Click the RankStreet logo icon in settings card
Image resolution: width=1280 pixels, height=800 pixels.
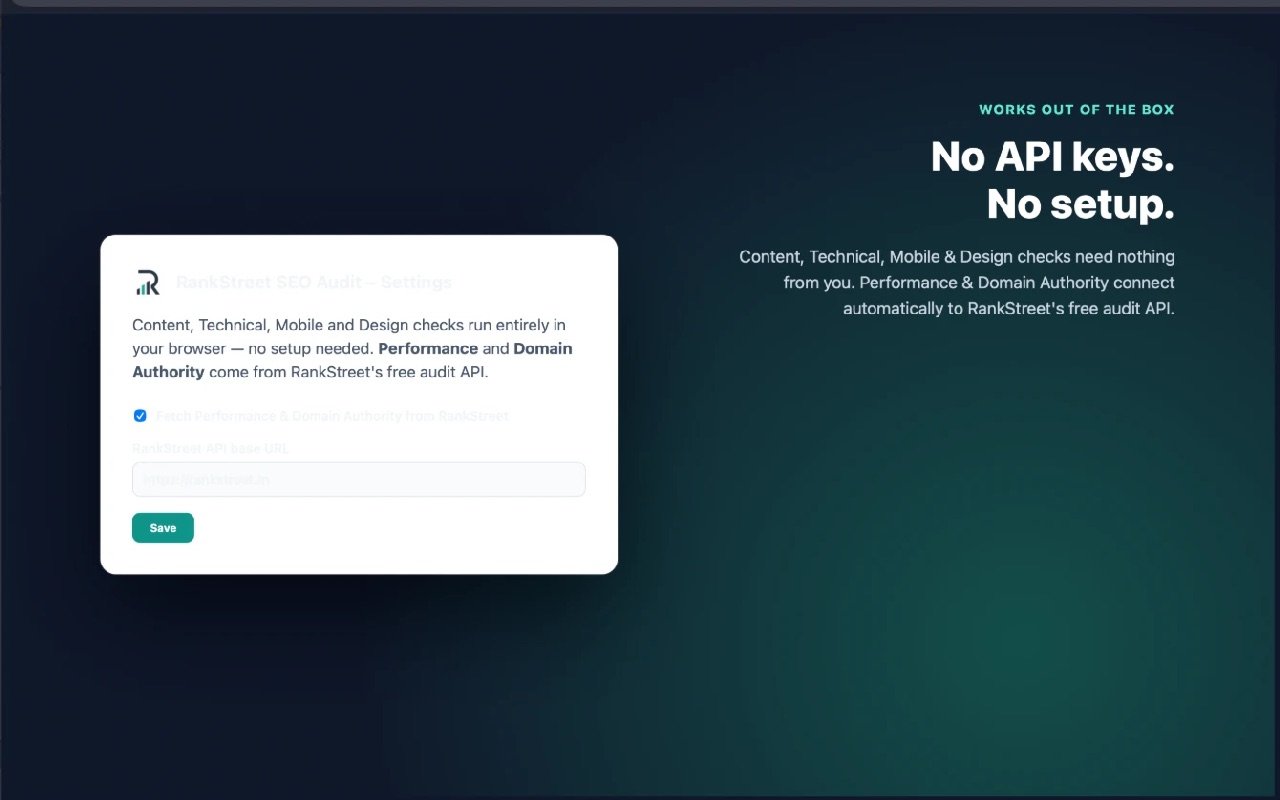coord(147,283)
